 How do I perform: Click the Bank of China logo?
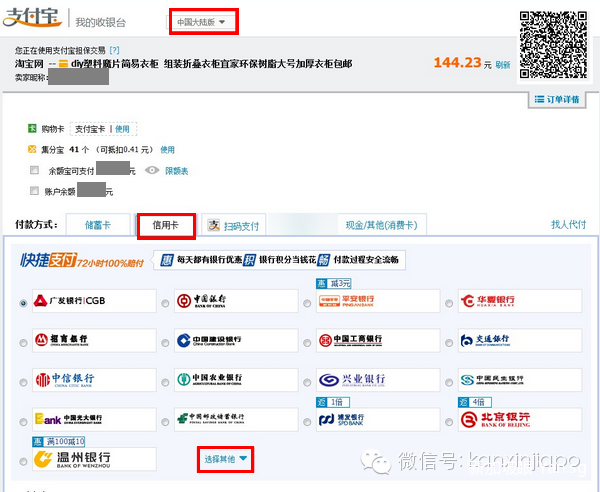(x=211, y=301)
